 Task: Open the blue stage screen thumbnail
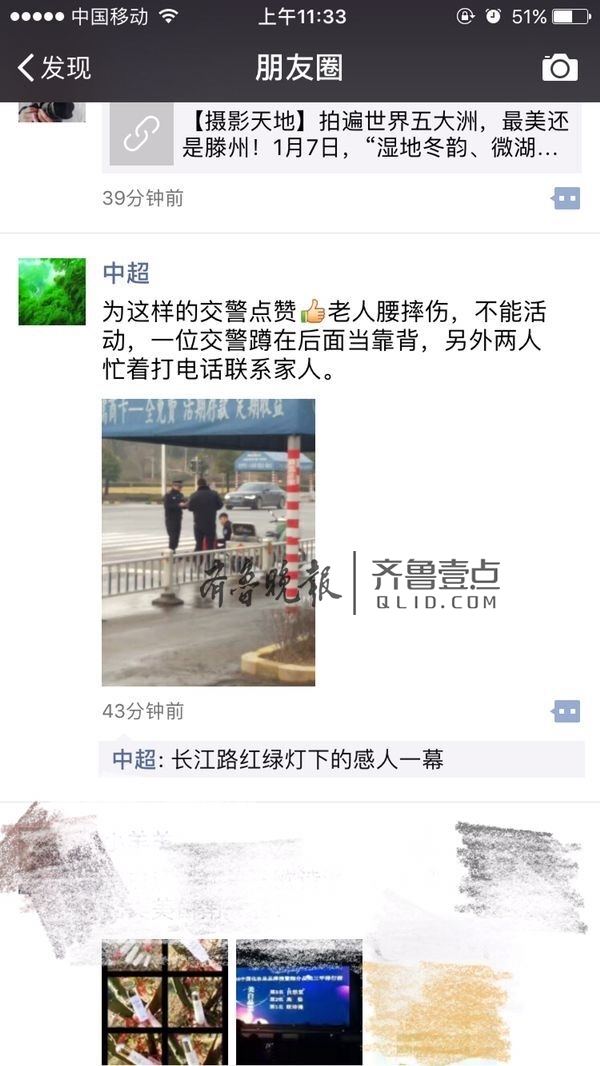pos(299,1002)
